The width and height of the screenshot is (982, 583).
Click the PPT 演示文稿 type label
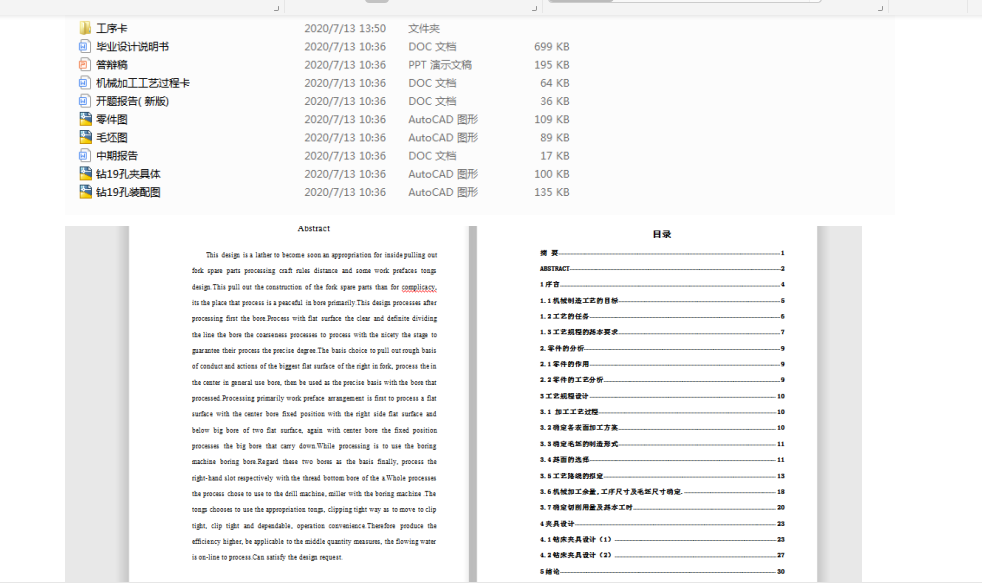coord(440,64)
